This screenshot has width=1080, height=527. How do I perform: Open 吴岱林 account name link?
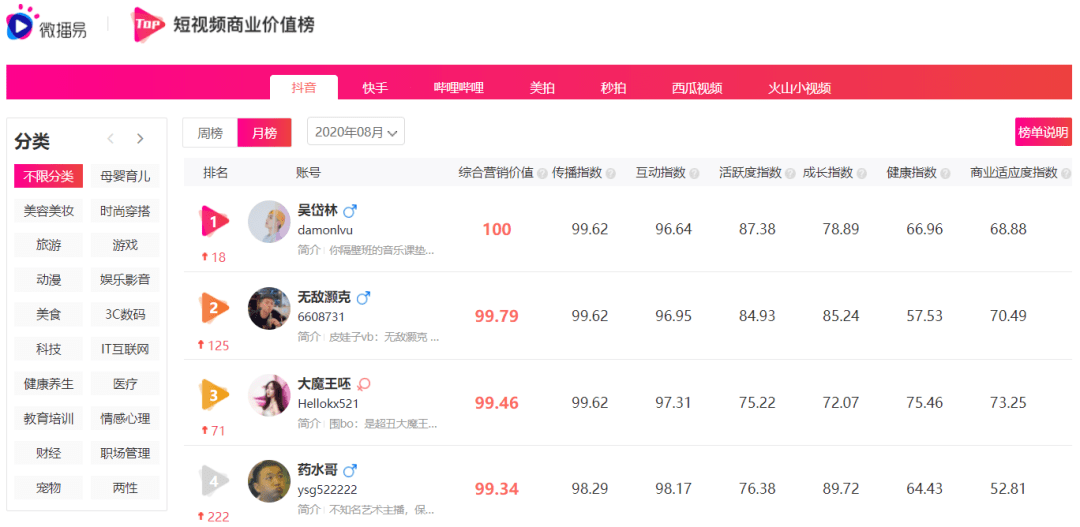coord(318,211)
